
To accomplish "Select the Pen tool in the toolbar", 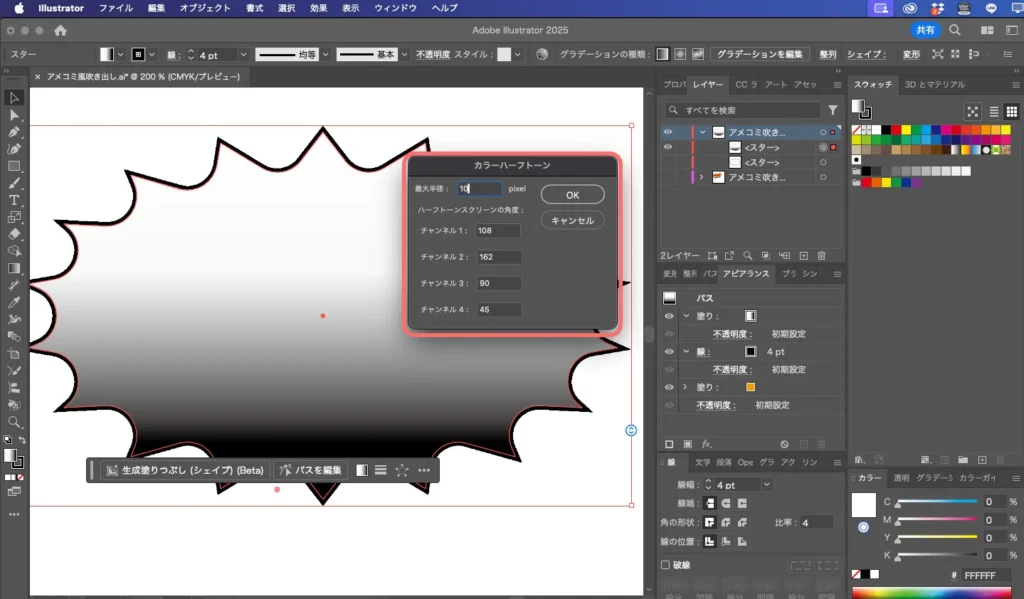I will tap(14, 132).
